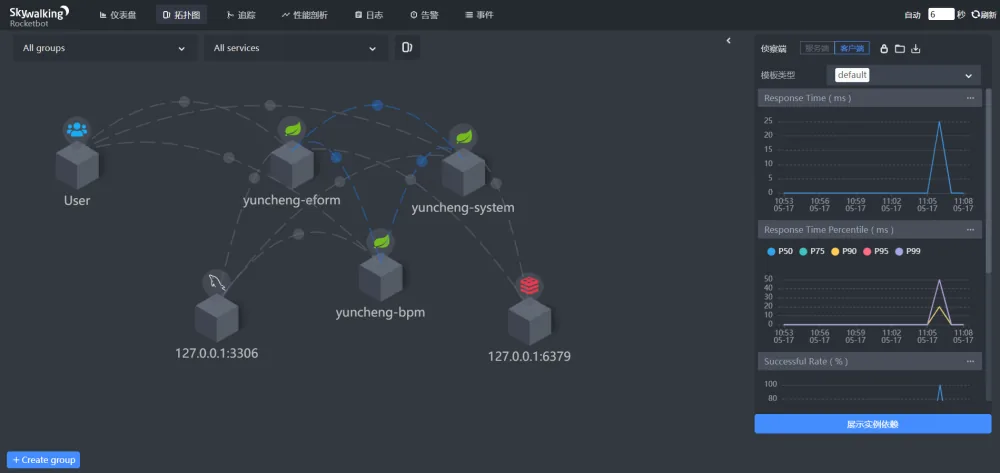Click the Create group button
The width and height of the screenshot is (1000, 473).
(43, 460)
